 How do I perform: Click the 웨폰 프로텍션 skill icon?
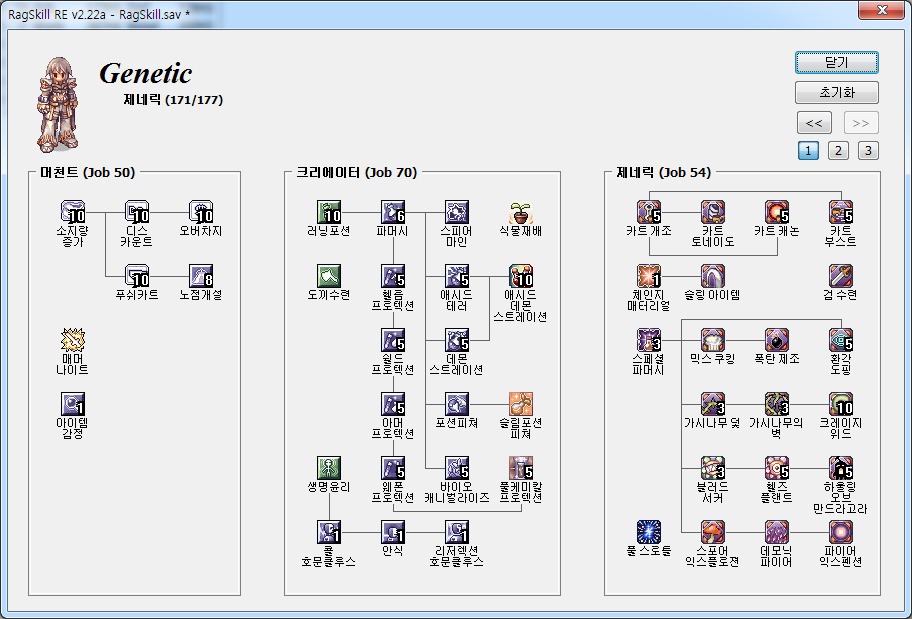click(393, 468)
